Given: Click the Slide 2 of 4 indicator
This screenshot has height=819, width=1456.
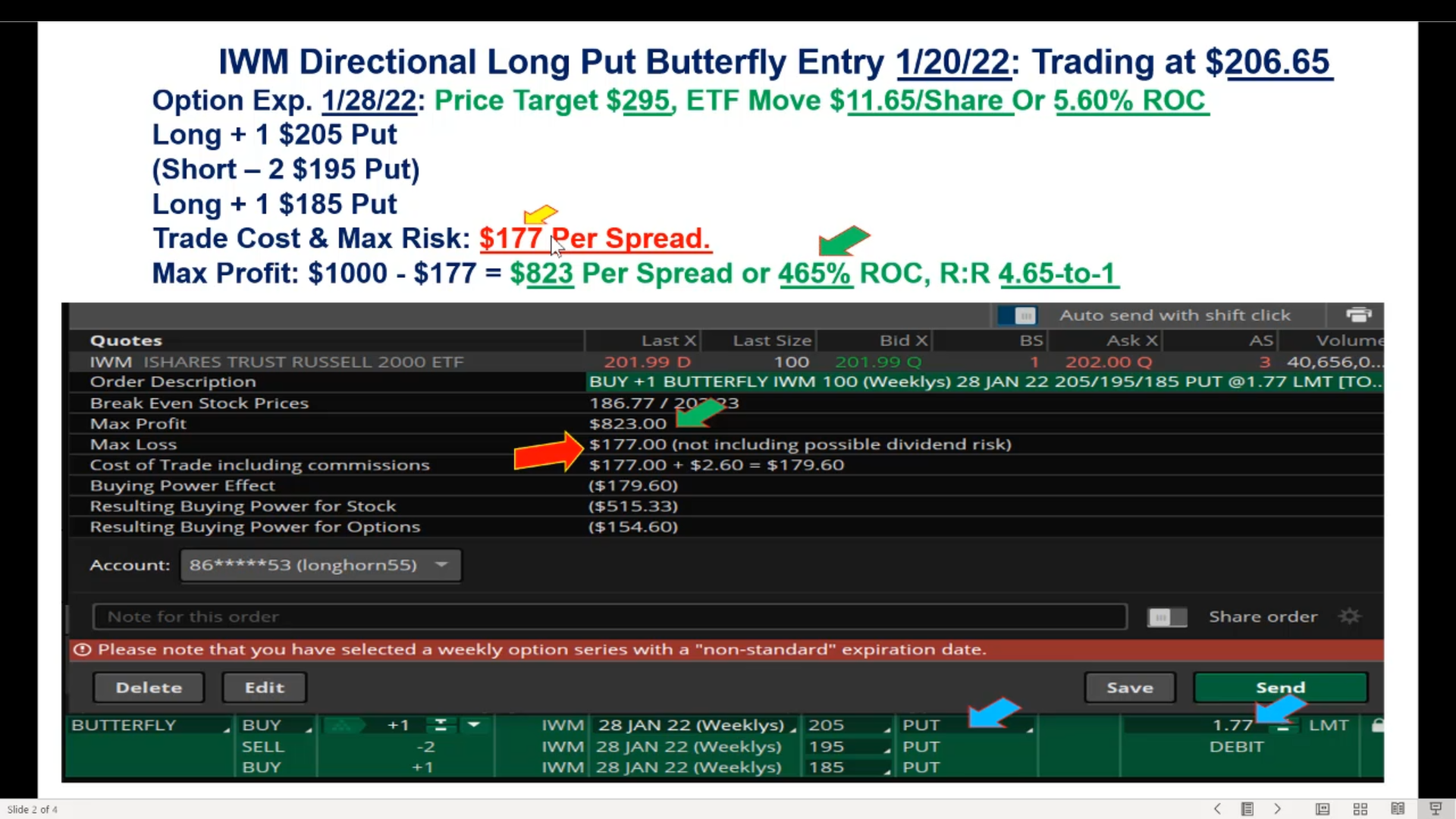Looking at the screenshot, I should coord(32,809).
